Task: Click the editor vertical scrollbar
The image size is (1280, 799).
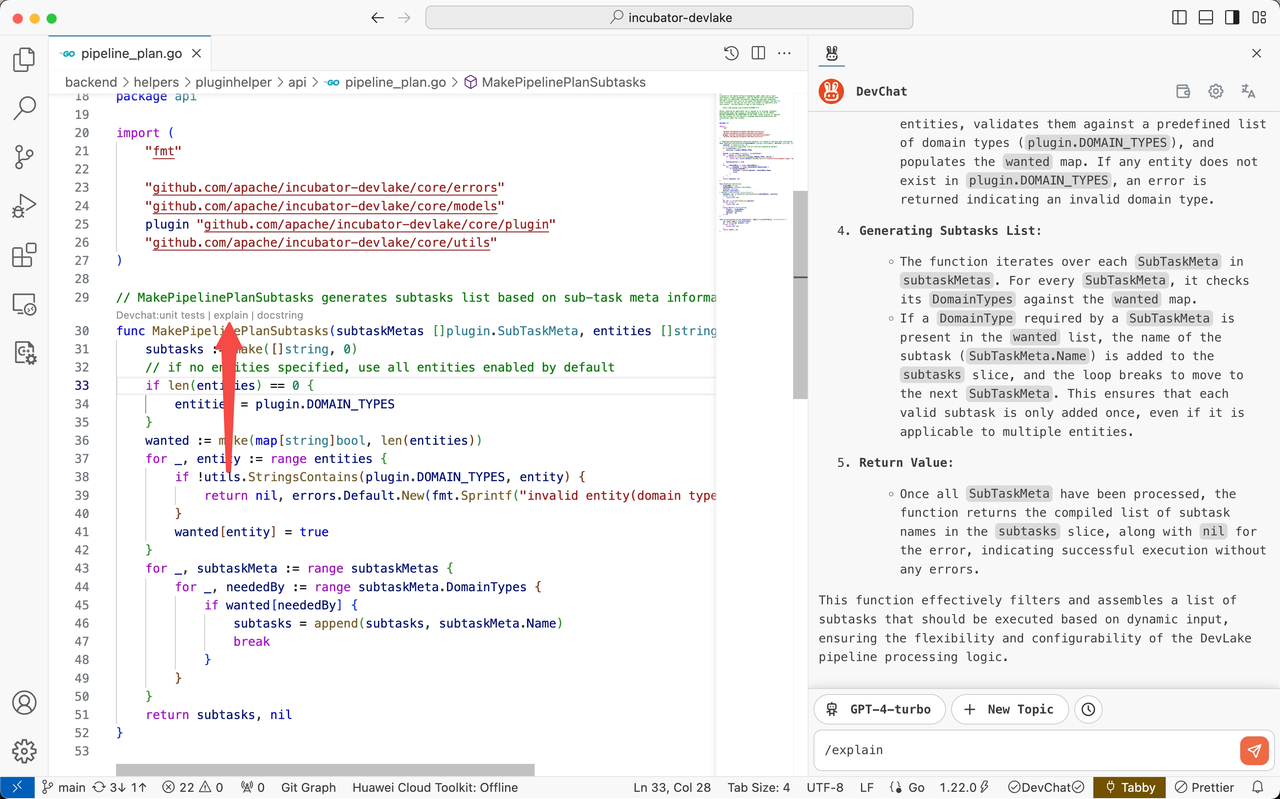Action: (x=800, y=295)
